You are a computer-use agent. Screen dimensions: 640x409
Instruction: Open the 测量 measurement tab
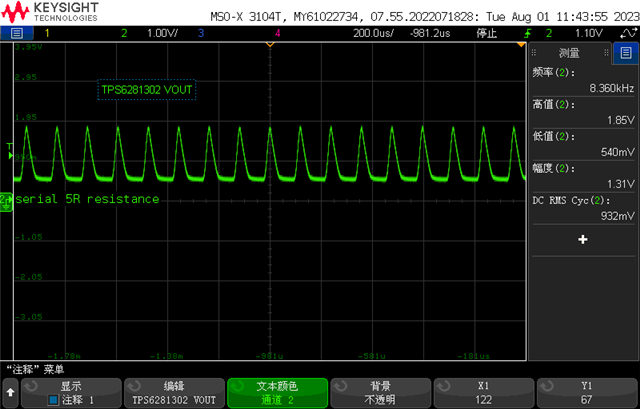tap(569, 53)
